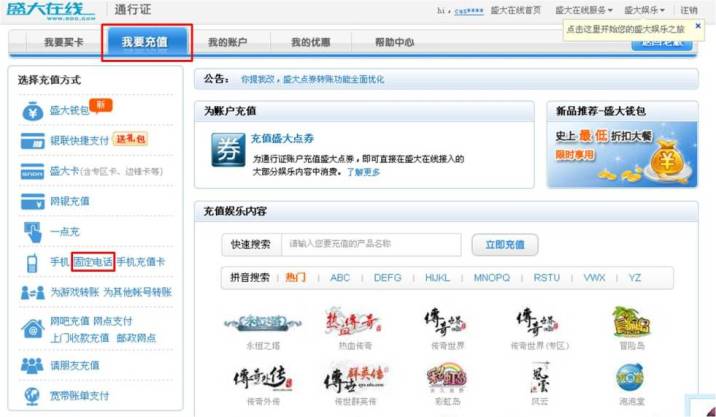Click the 网点支付 link

coord(112,322)
